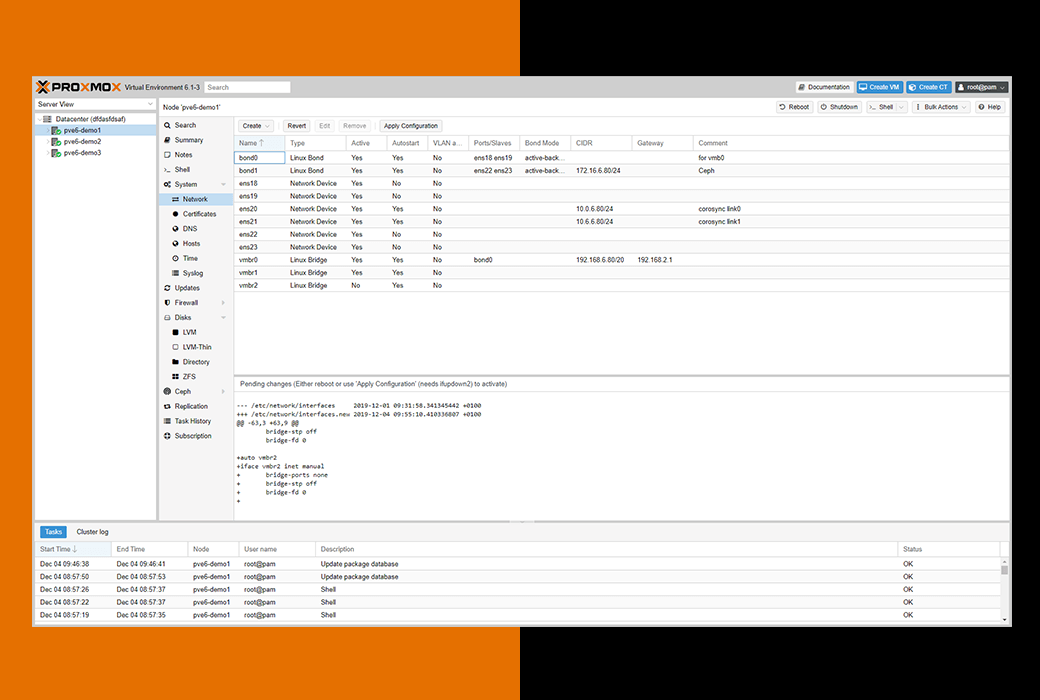
Task: Select the Datacenter (dfdasfdsaf) tree entry
Action: point(90,119)
